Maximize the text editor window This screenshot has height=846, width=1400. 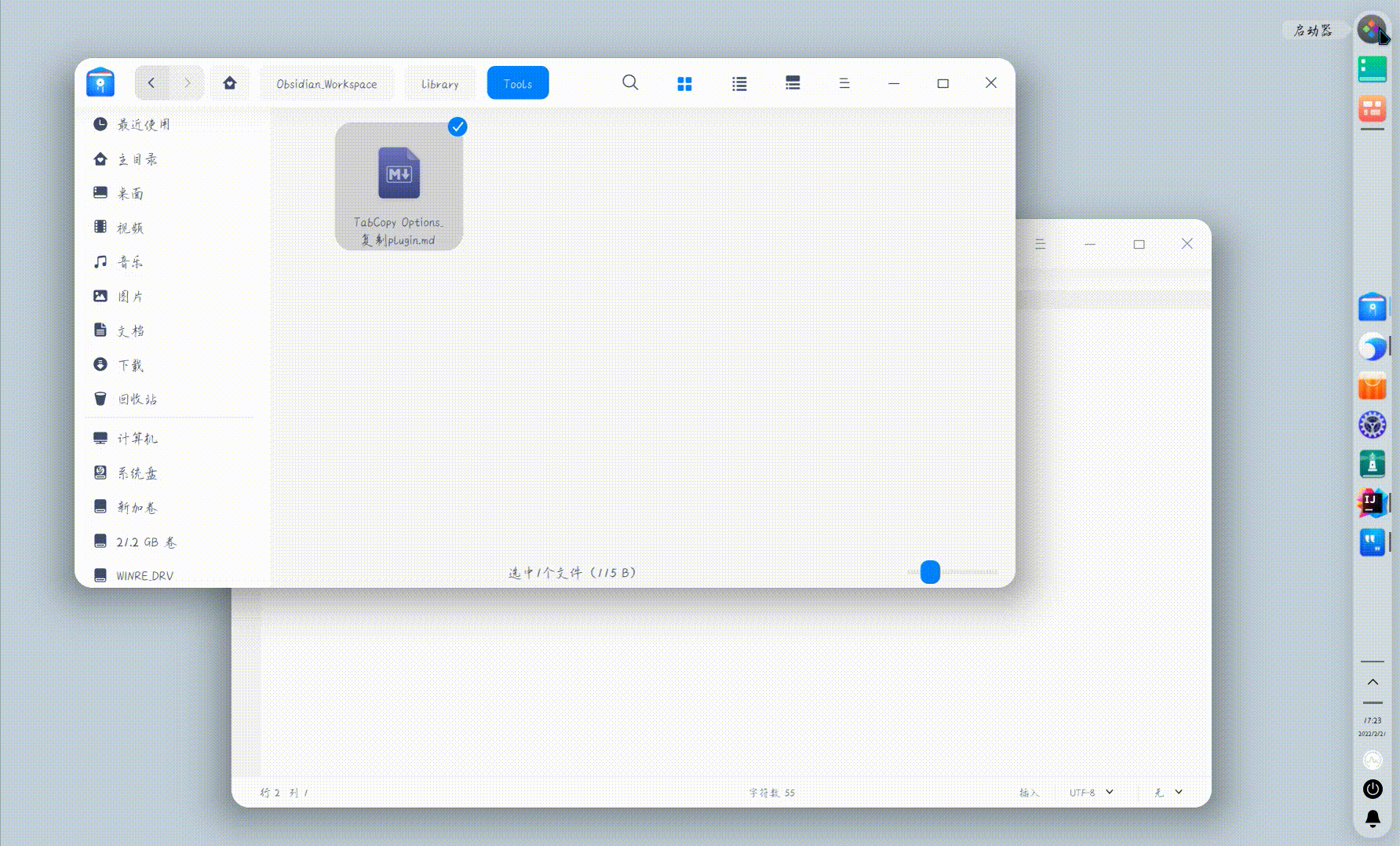pyautogui.click(x=1139, y=244)
